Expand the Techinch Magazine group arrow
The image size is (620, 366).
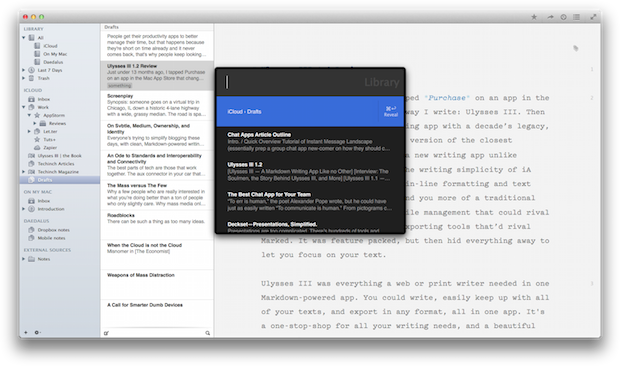pyautogui.click(x=24, y=172)
